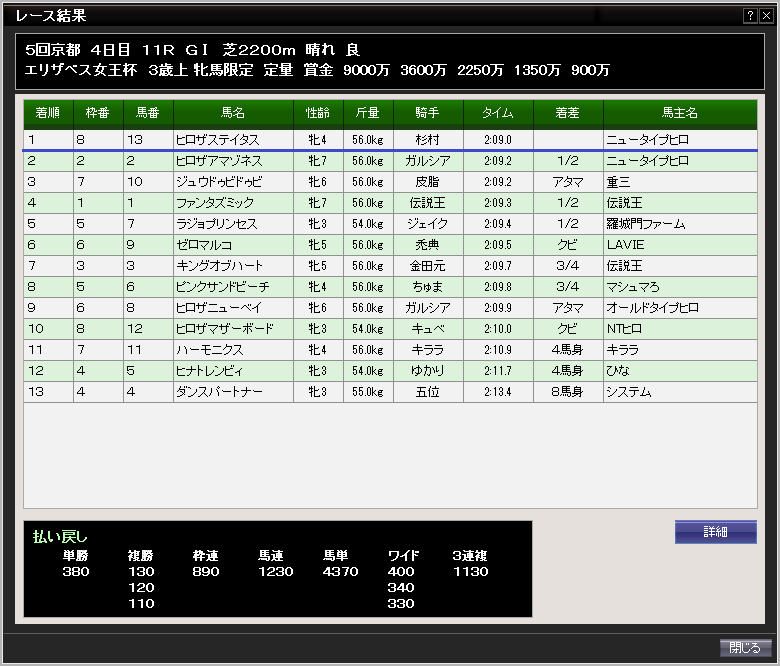Select horse ピンクサンドビーチ
The width and height of the screenshot is (780, 666).
coord(223,287)
